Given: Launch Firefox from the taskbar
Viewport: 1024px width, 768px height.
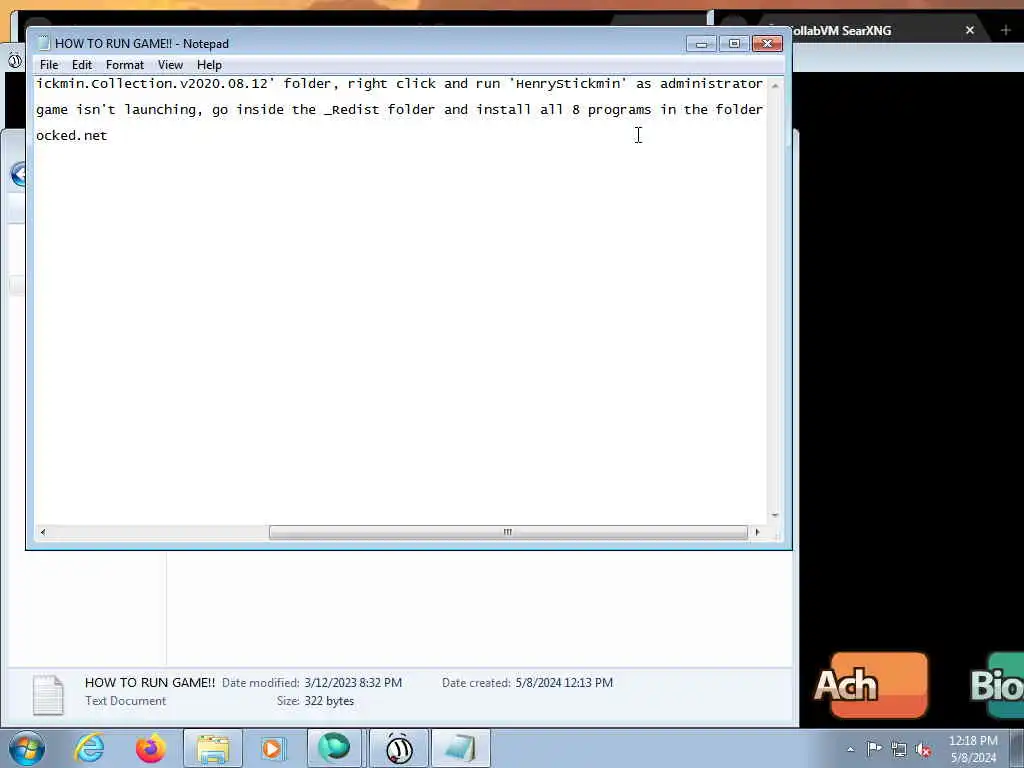Looking at the screenshot, I should click(151, 748).
